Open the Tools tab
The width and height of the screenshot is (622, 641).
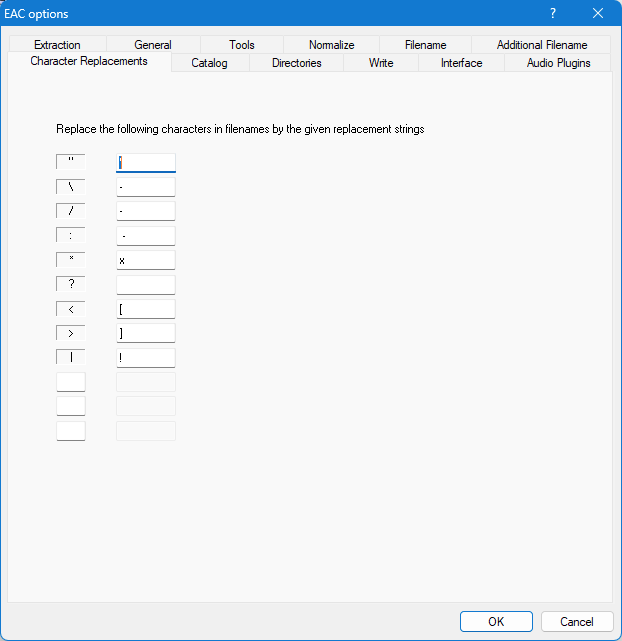pos(241,45)
